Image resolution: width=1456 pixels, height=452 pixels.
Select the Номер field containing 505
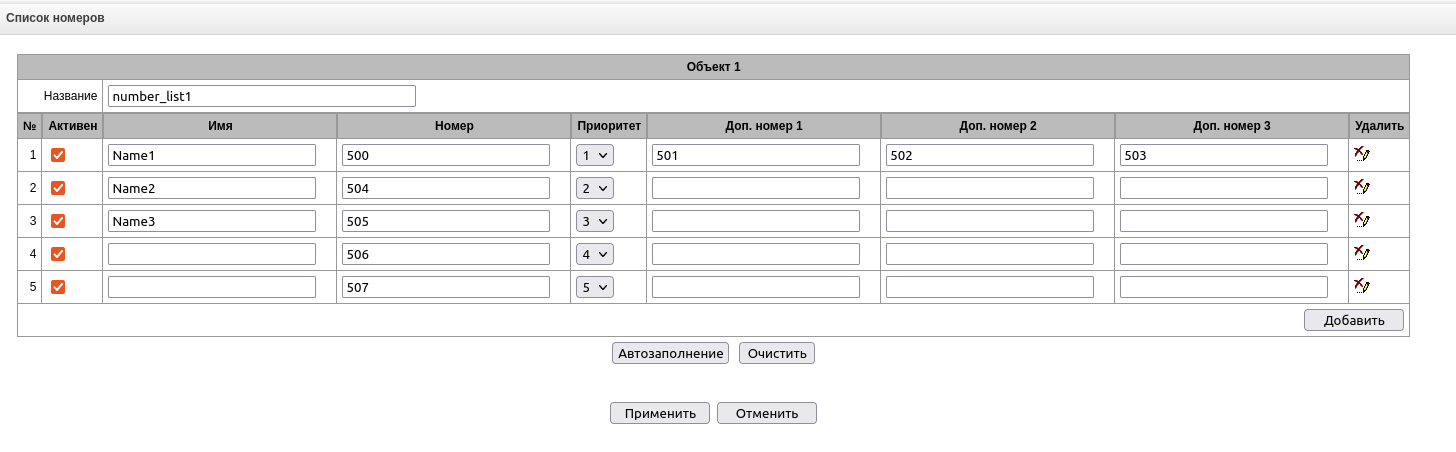[445, 221]
